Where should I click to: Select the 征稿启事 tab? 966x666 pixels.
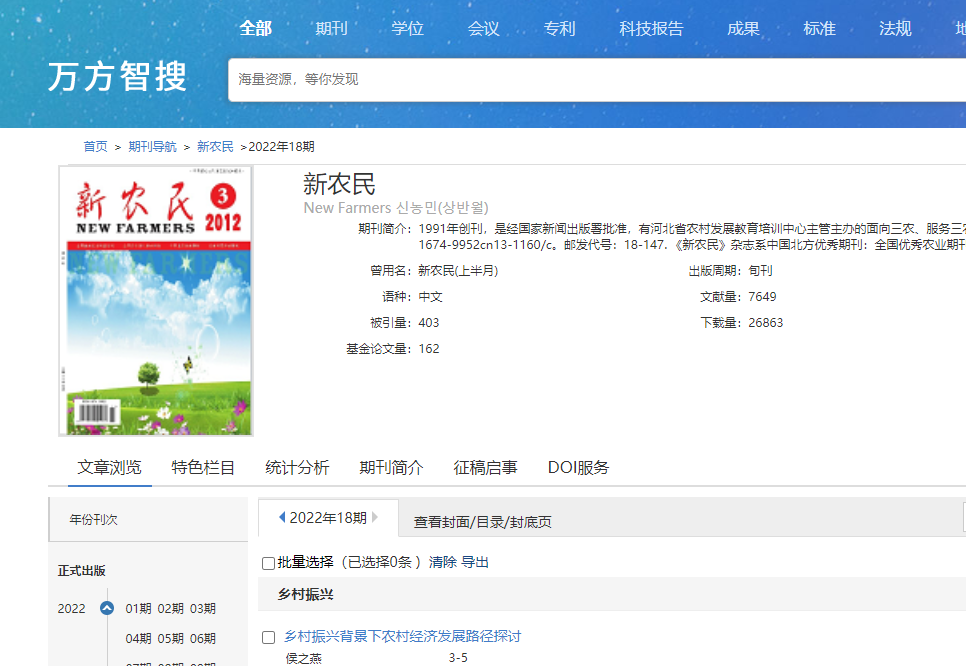click(x=485, y=467)
